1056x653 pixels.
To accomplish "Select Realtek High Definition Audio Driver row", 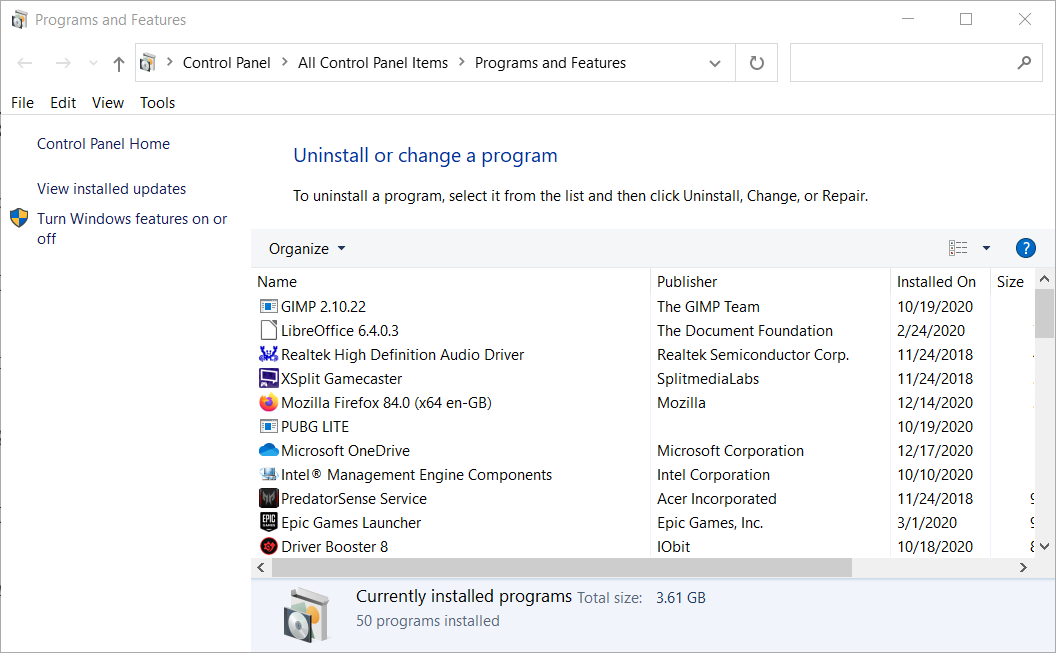I will pyautogui.click(x=643, y=355).
